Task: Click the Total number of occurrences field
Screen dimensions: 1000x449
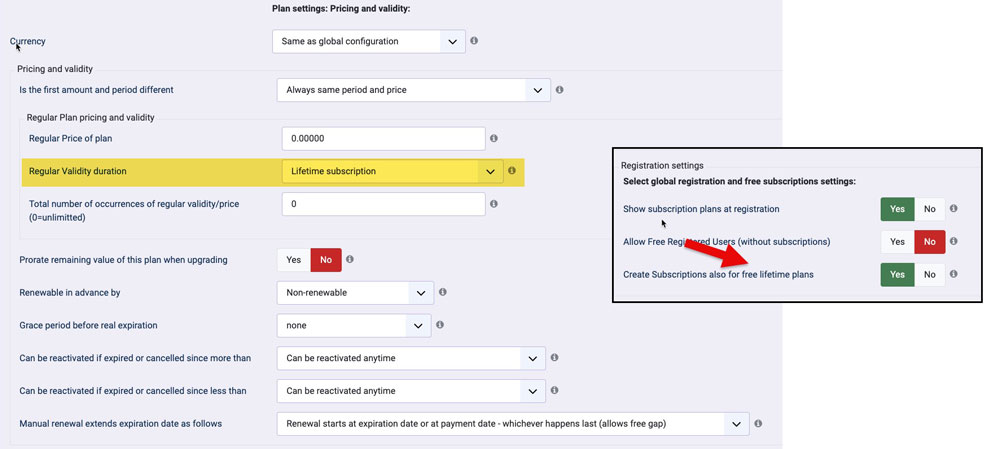Action: pos(383,204)
